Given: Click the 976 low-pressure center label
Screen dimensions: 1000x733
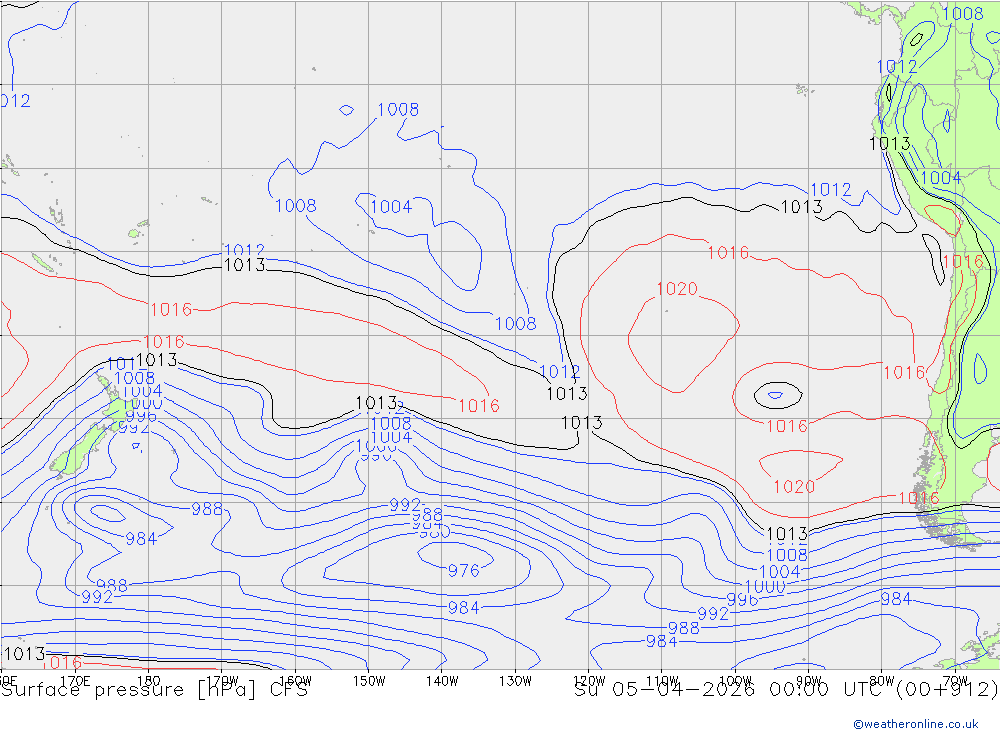Looking at the screenshot, I should point(464,570).
